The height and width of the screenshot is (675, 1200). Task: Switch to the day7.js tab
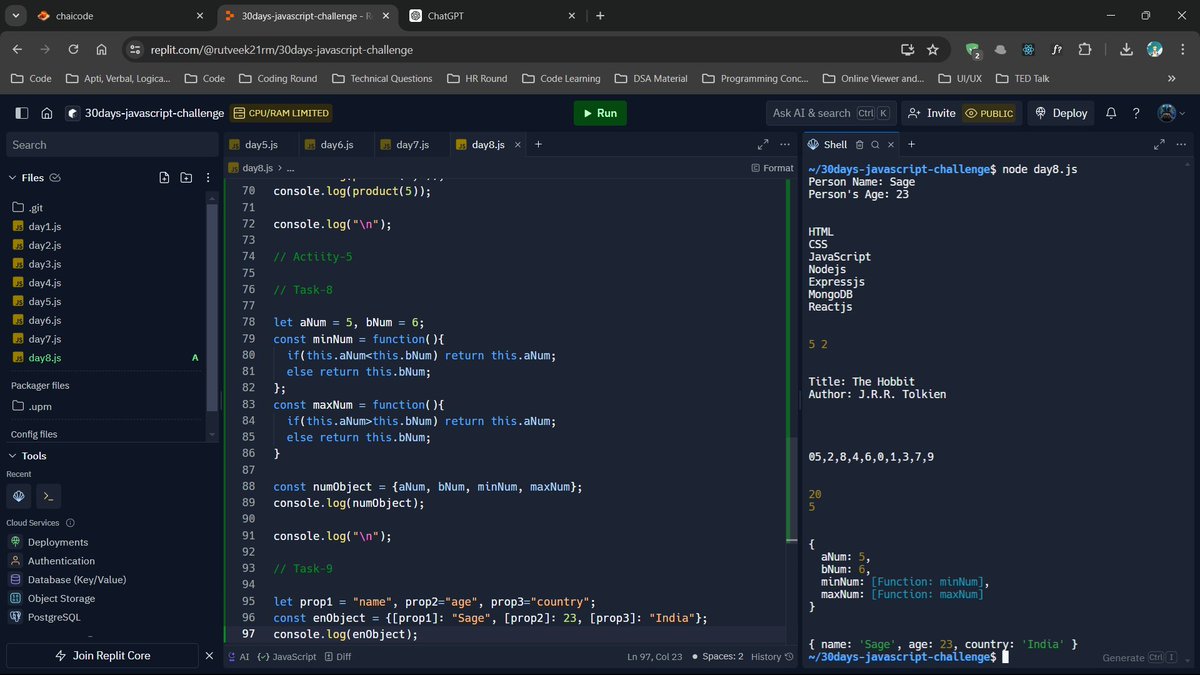[412, 145]
